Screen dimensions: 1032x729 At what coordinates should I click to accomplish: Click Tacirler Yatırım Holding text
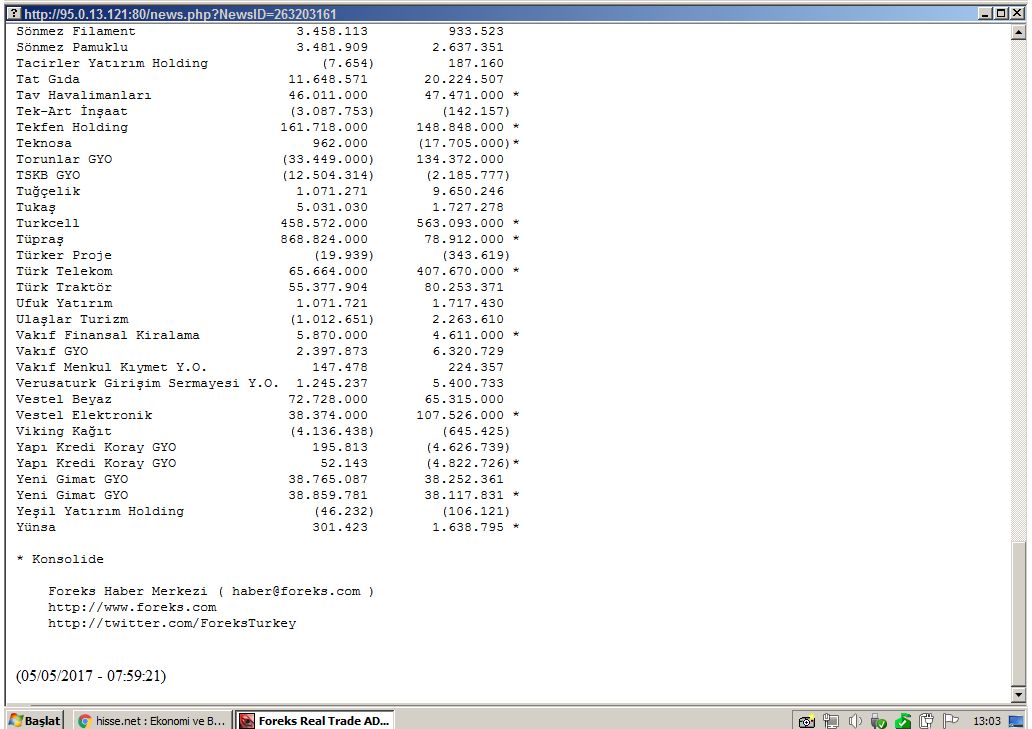coord(112,63)
